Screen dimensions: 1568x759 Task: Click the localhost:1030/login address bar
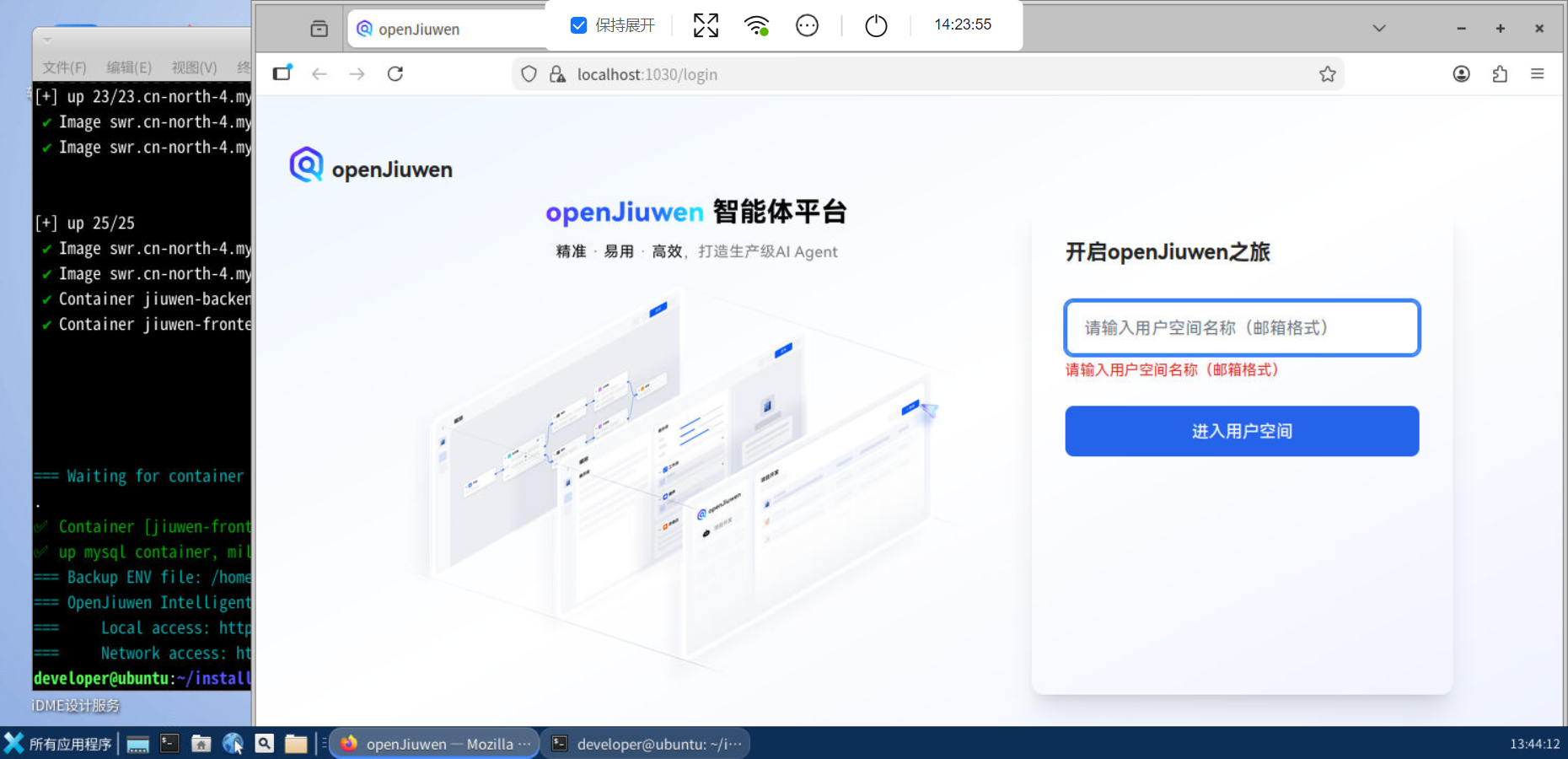click(x=927, y=74)
